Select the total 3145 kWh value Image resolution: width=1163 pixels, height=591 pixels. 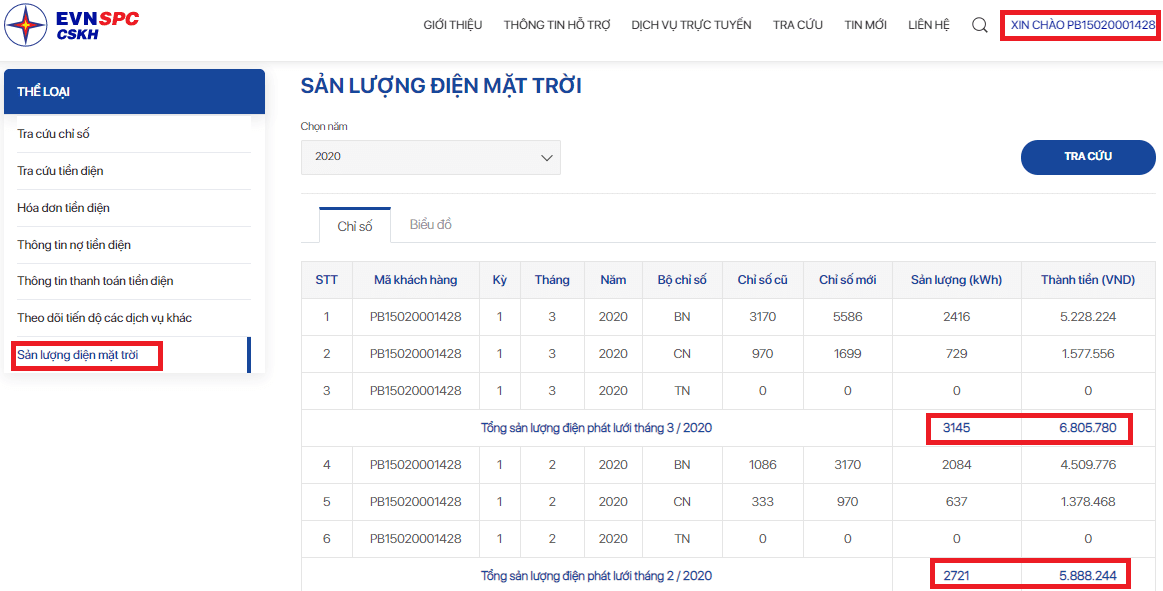pyautogui.click(x=956, y=428)
